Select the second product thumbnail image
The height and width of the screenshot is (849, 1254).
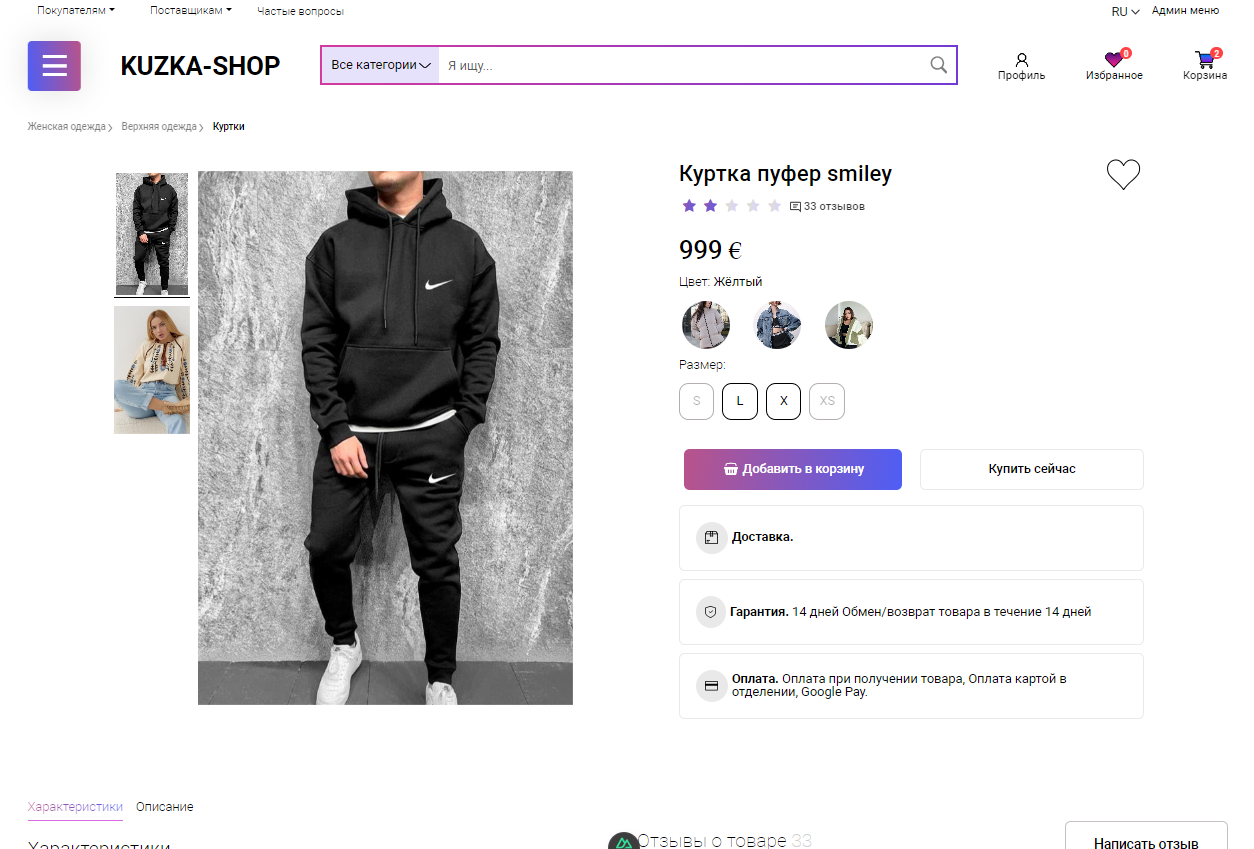tap(152, 370)
